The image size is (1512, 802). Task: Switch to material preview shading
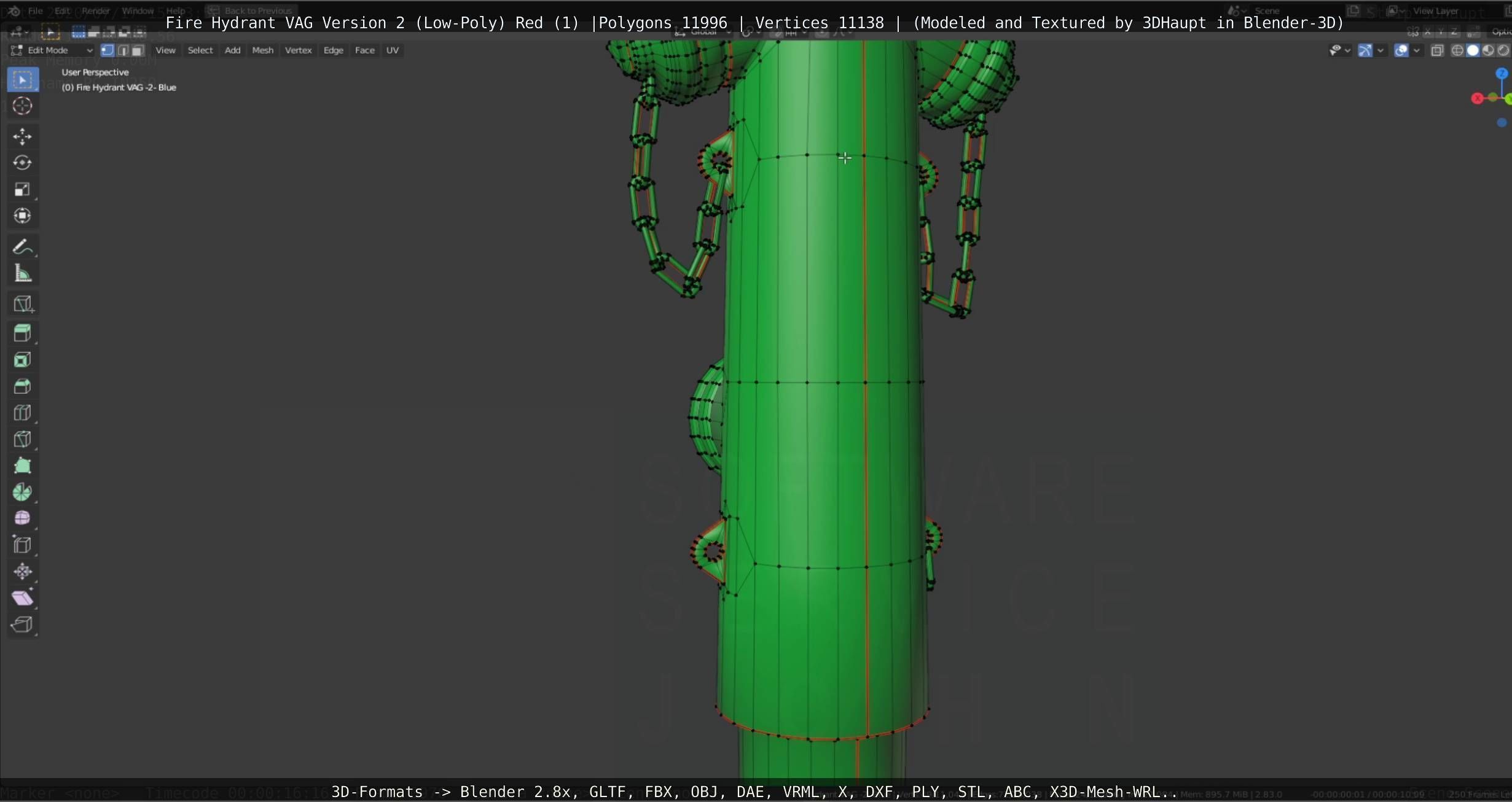coord(1488,50)
